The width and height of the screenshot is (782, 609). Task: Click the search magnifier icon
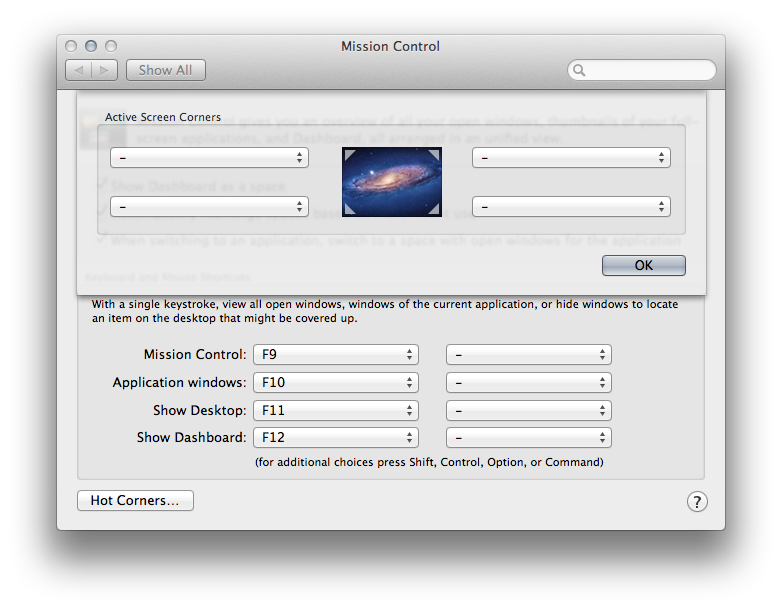pyautogui.click(x=579, y=70)
